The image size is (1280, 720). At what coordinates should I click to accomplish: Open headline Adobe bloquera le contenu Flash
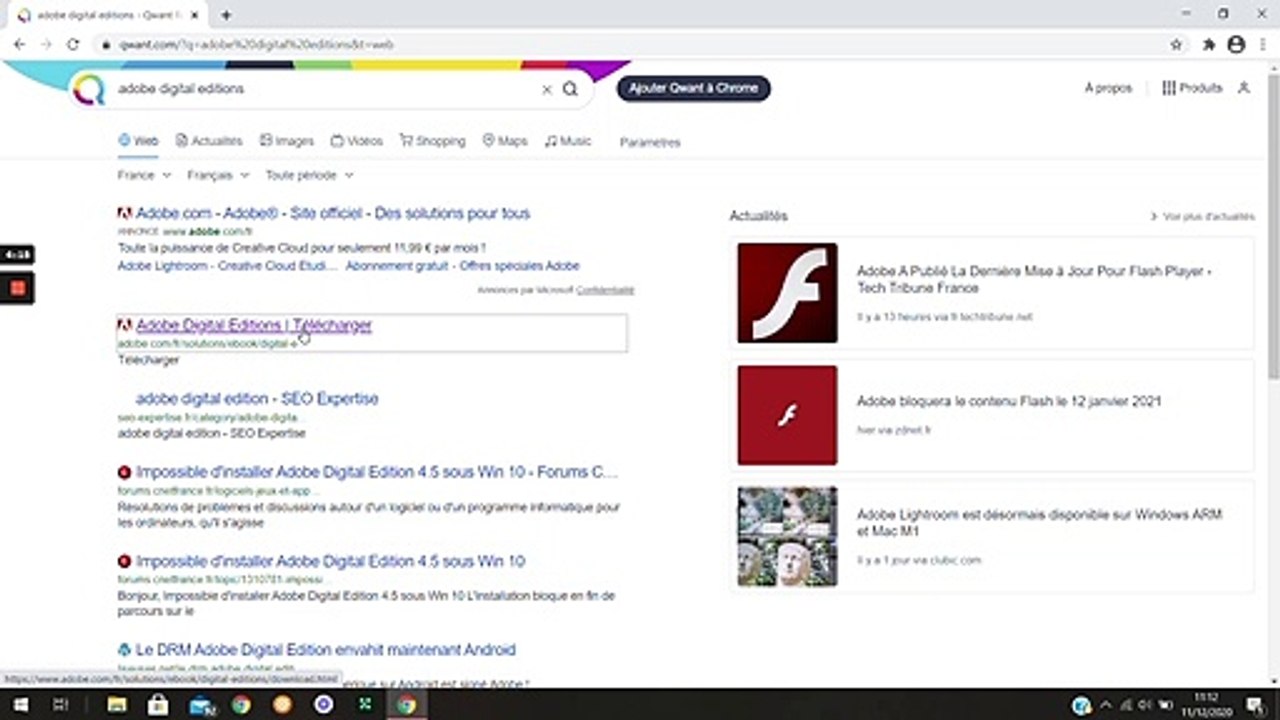coord(1009,401)
